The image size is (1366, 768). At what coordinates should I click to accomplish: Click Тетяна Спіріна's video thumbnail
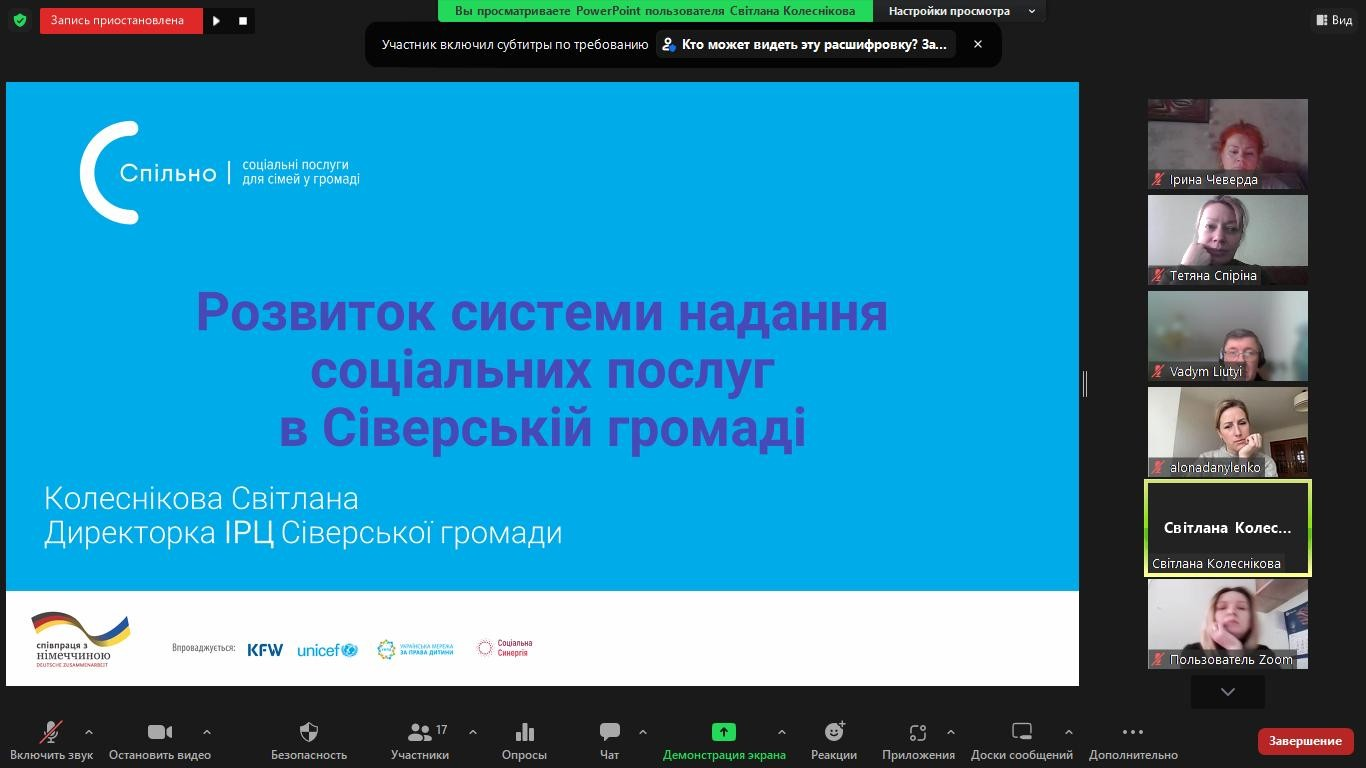(1227, 240)
